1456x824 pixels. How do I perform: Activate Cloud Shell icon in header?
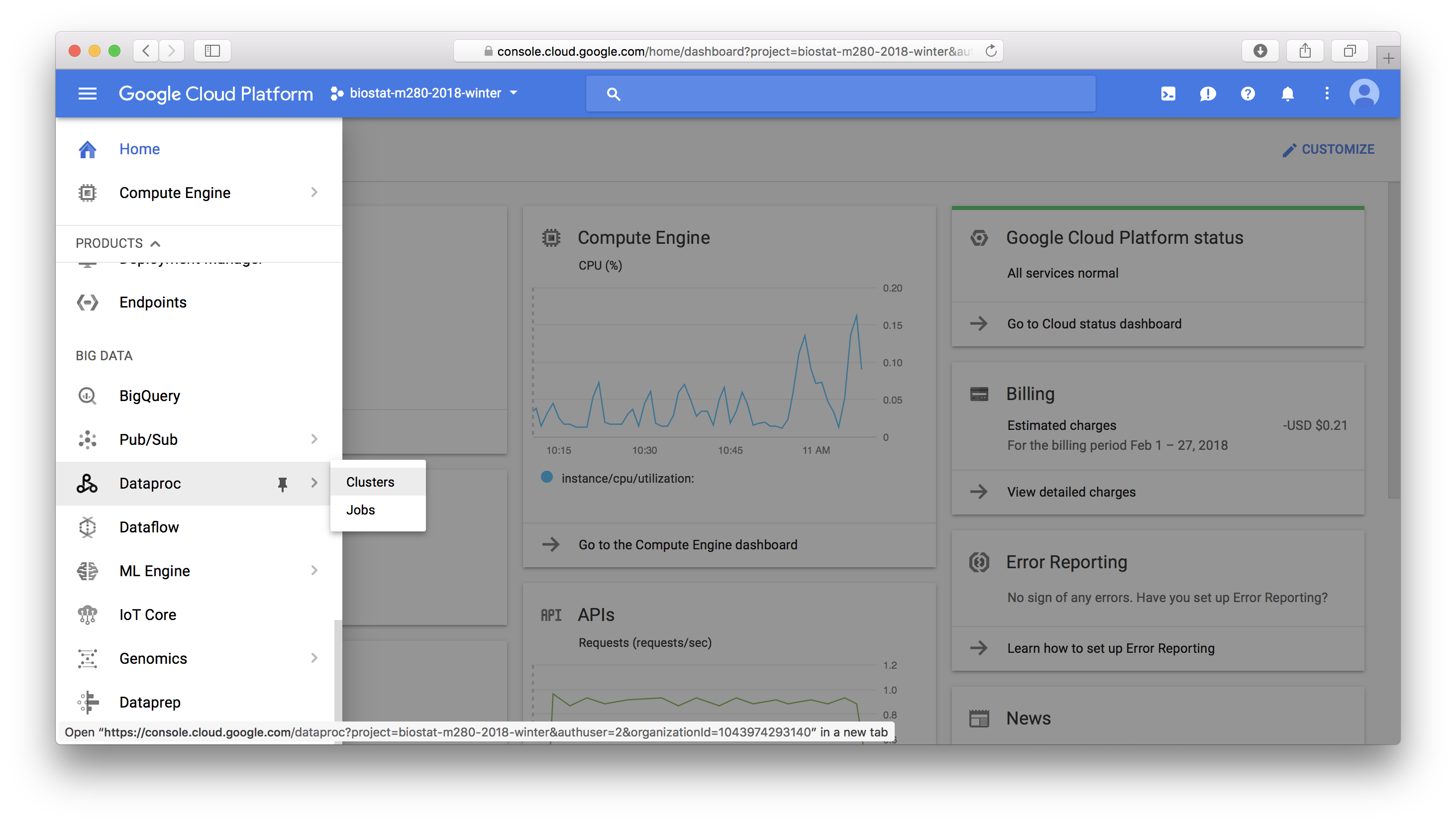tap(1168, 94)
